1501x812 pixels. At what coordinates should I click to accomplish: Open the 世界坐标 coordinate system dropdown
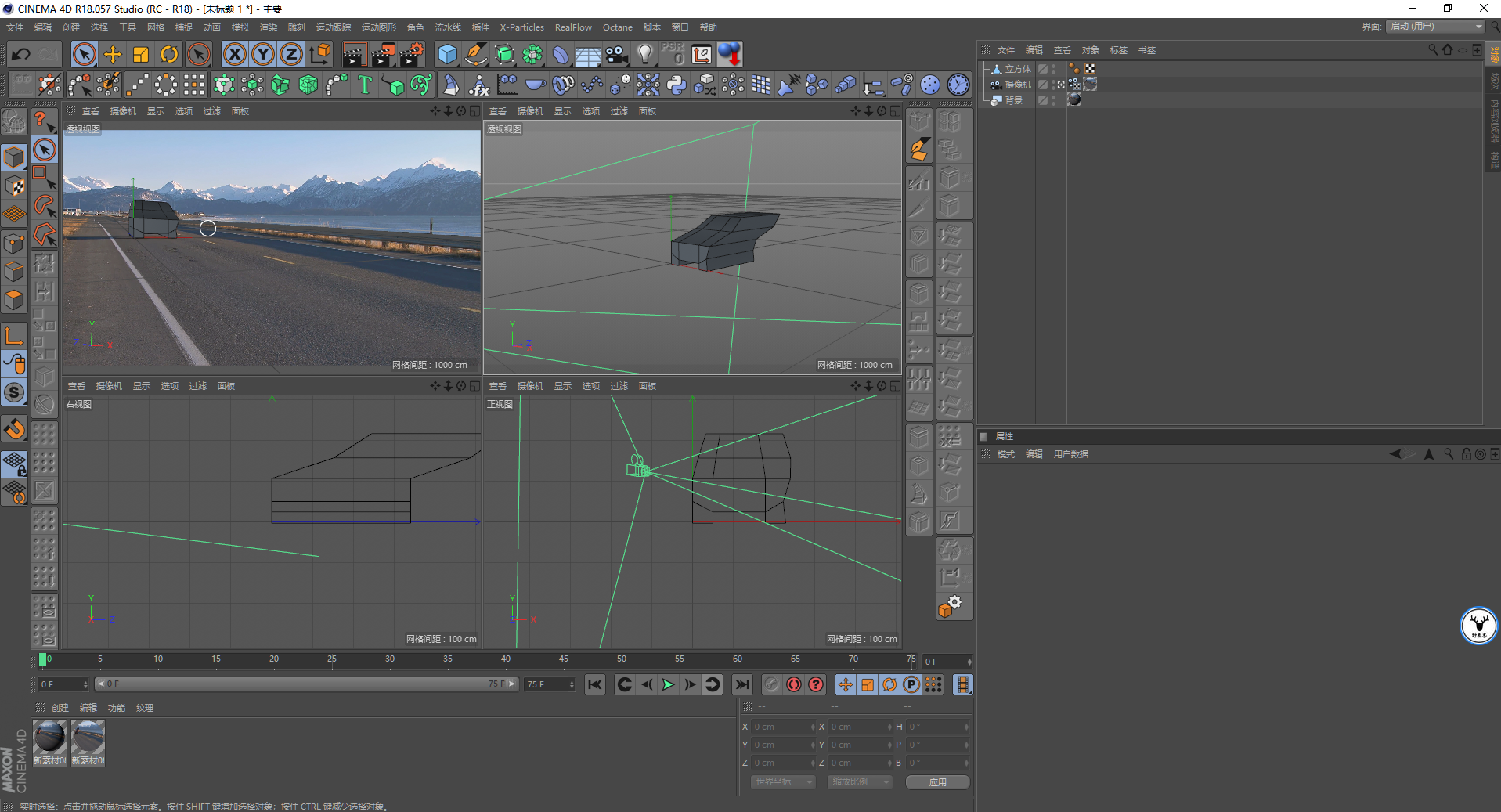(x=783, y=782)
